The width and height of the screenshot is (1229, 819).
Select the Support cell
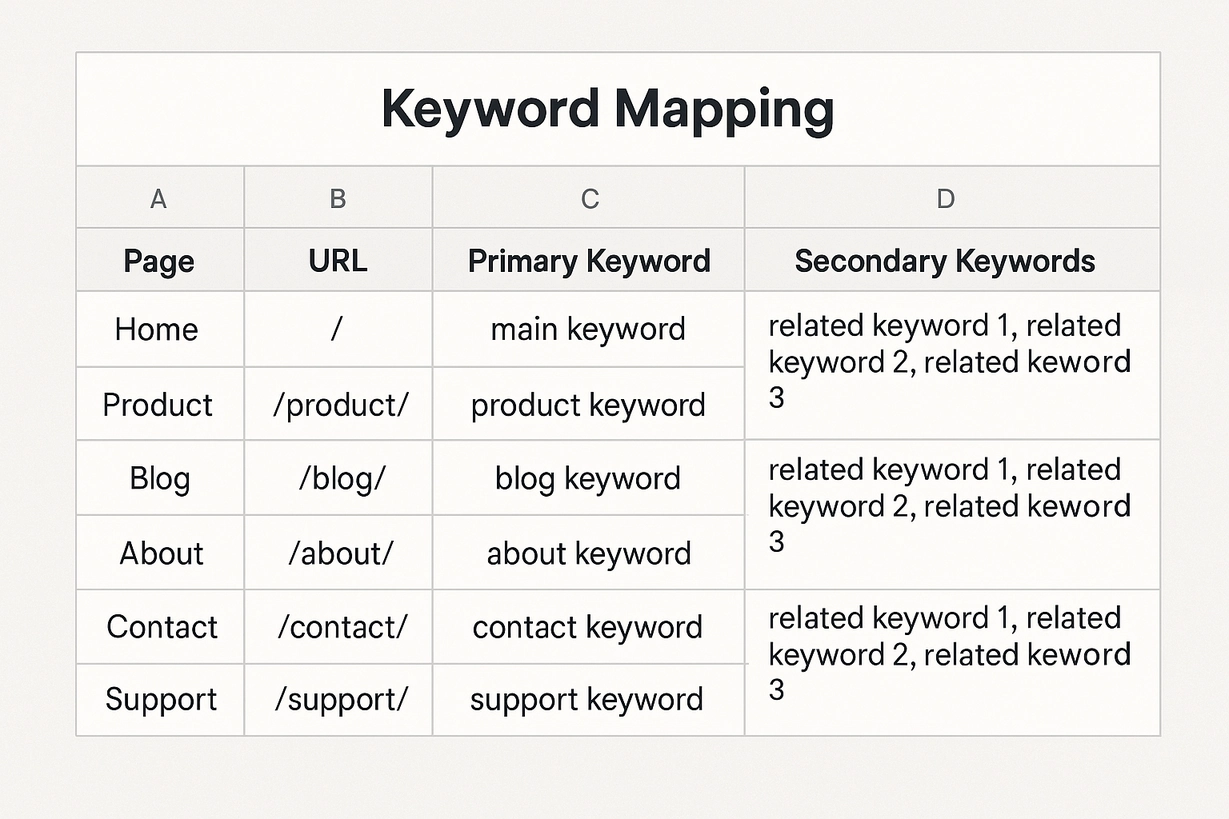pos(158,700)
